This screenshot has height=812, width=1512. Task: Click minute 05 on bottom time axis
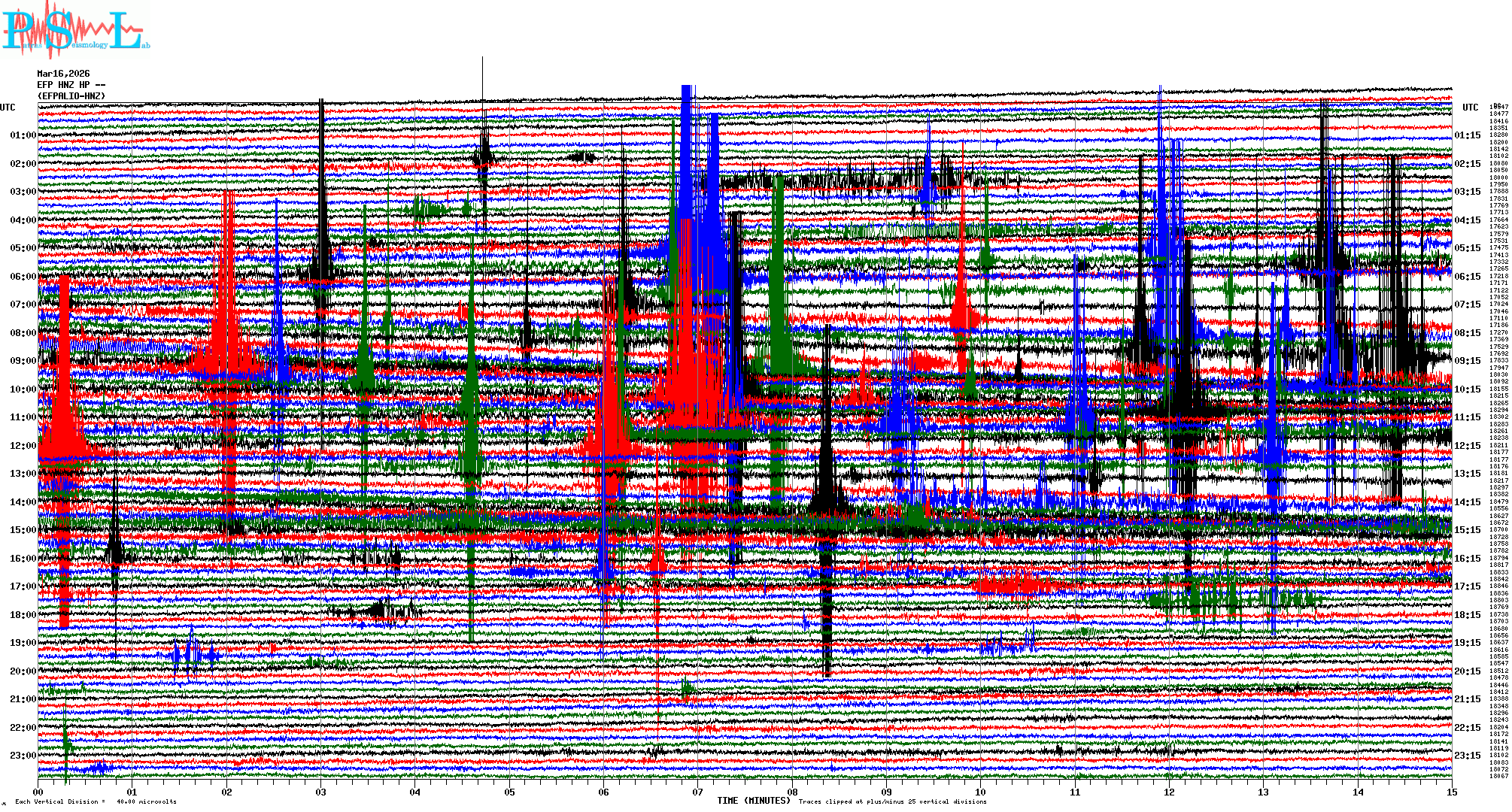[x=509, y=792]
